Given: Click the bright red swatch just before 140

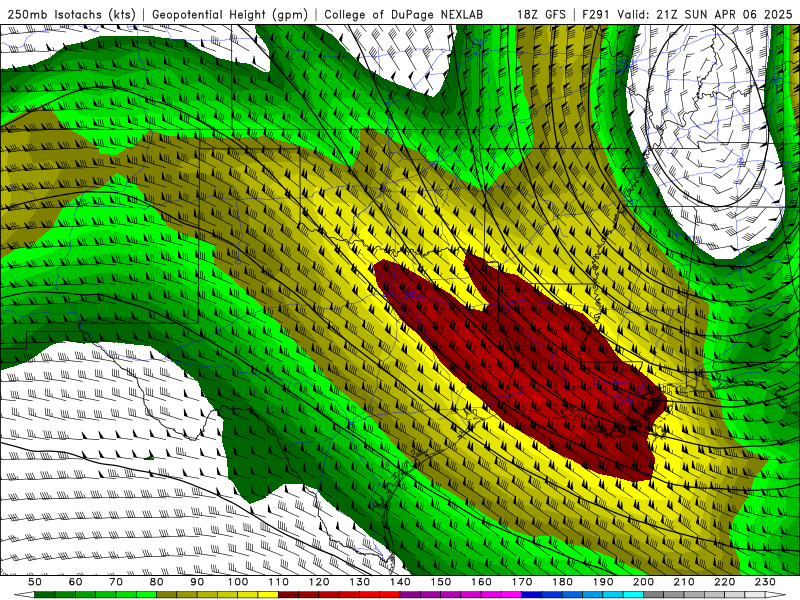Looking at the screenshot, I should [x=390, y=595].
